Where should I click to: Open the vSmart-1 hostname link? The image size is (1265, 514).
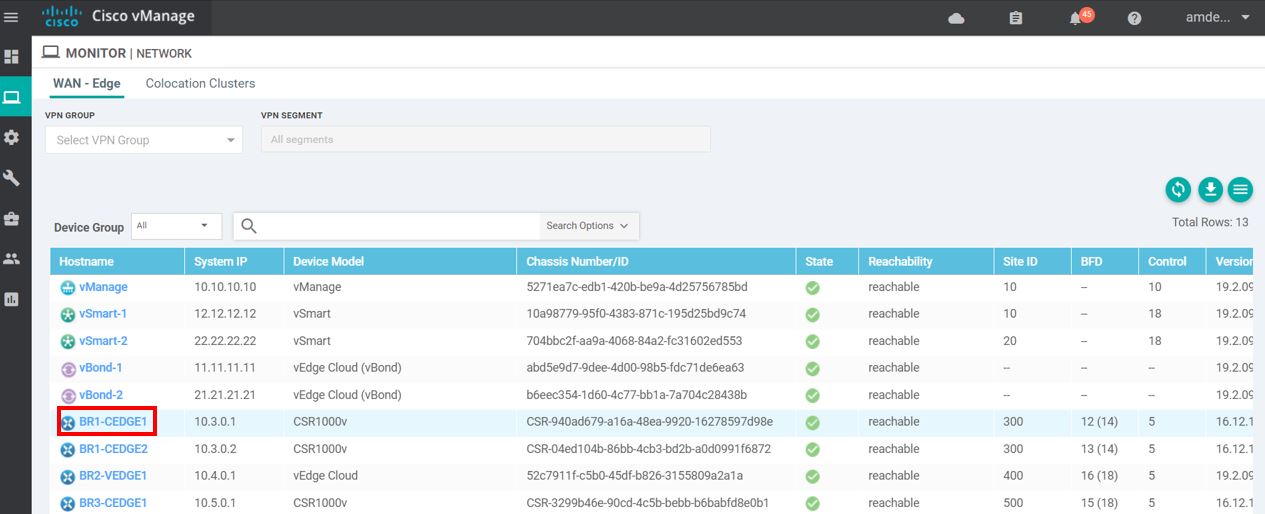[x=102, y=314]
